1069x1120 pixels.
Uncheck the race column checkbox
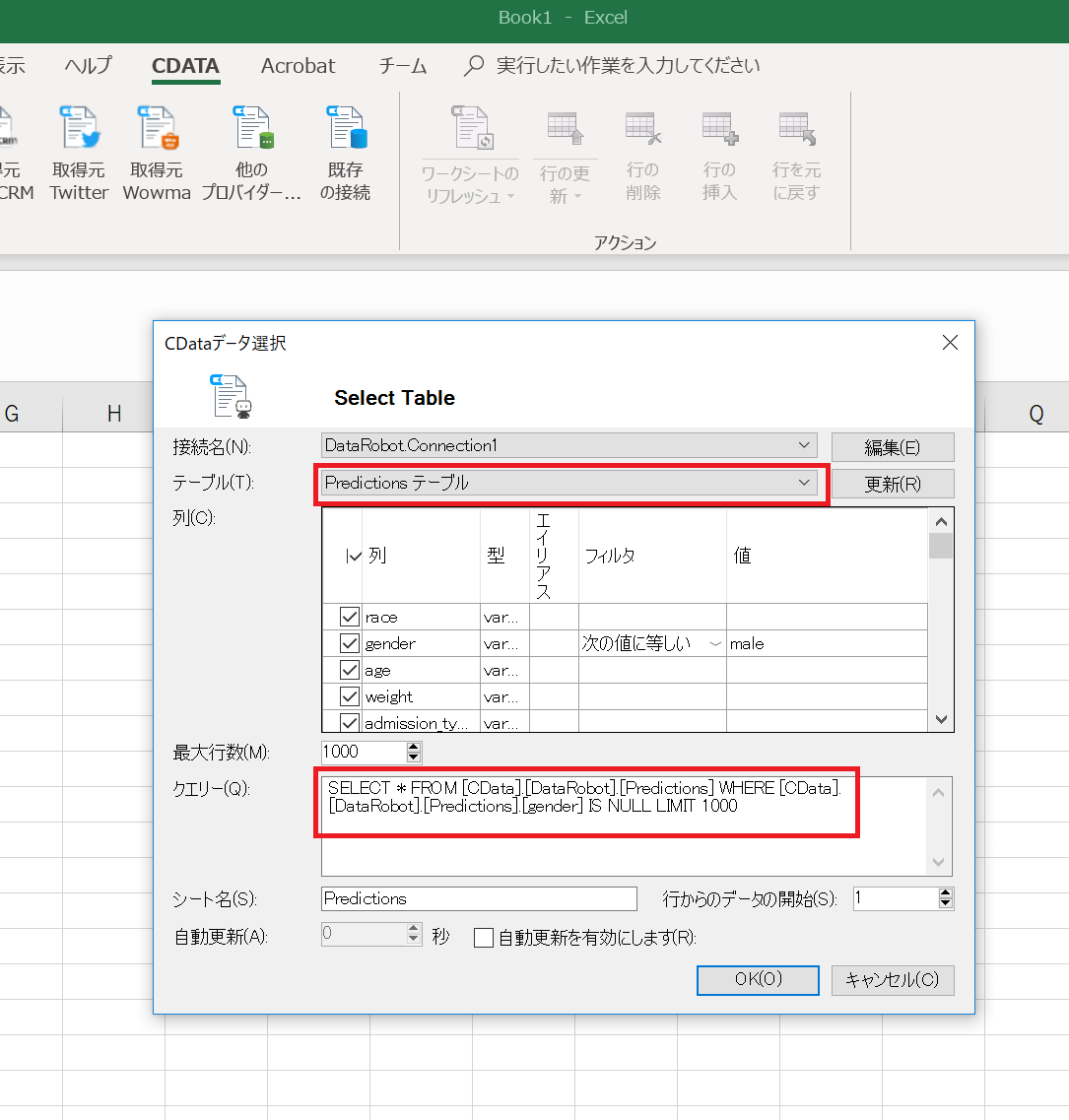(349, 617)
